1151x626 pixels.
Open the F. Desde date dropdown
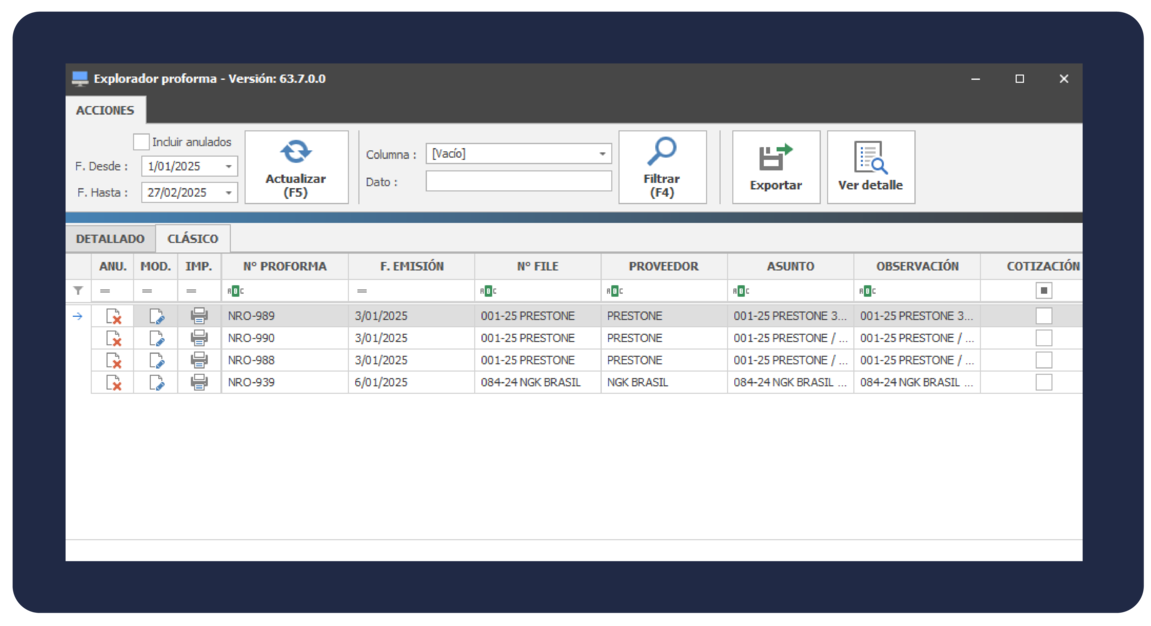pyautogui.click(x=229, y=167)
